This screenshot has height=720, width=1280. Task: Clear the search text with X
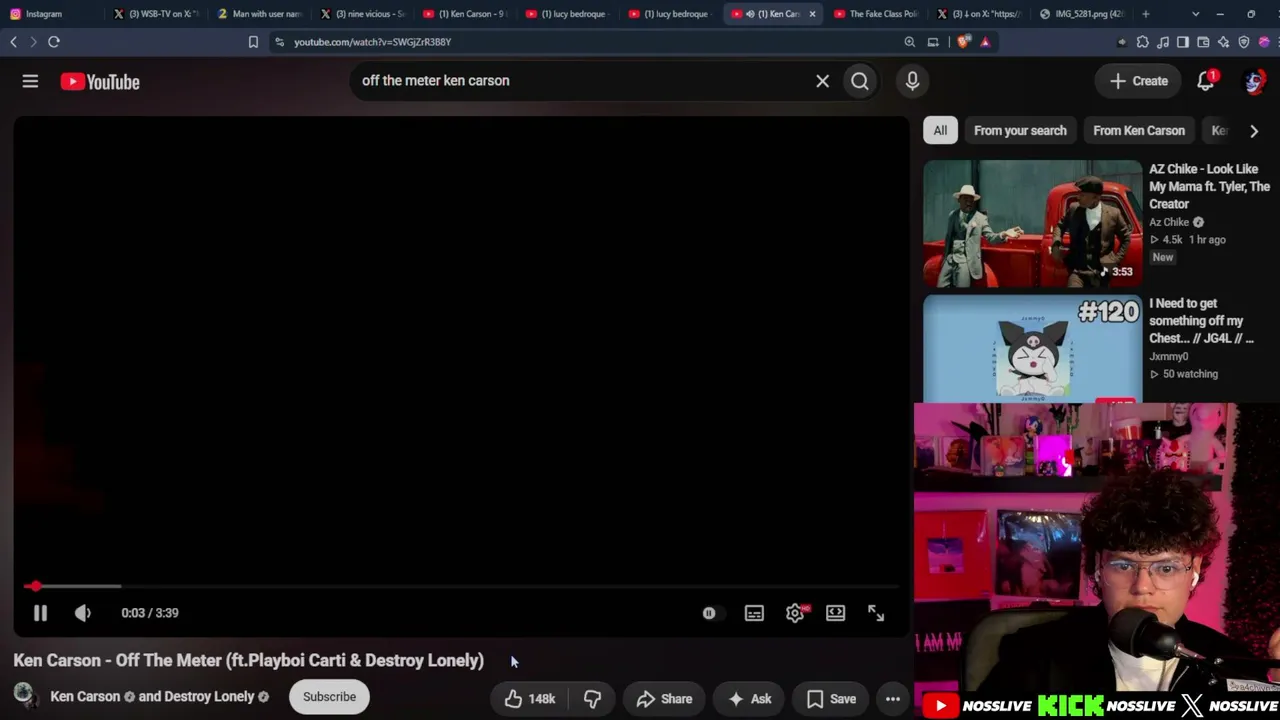(822, 81)
